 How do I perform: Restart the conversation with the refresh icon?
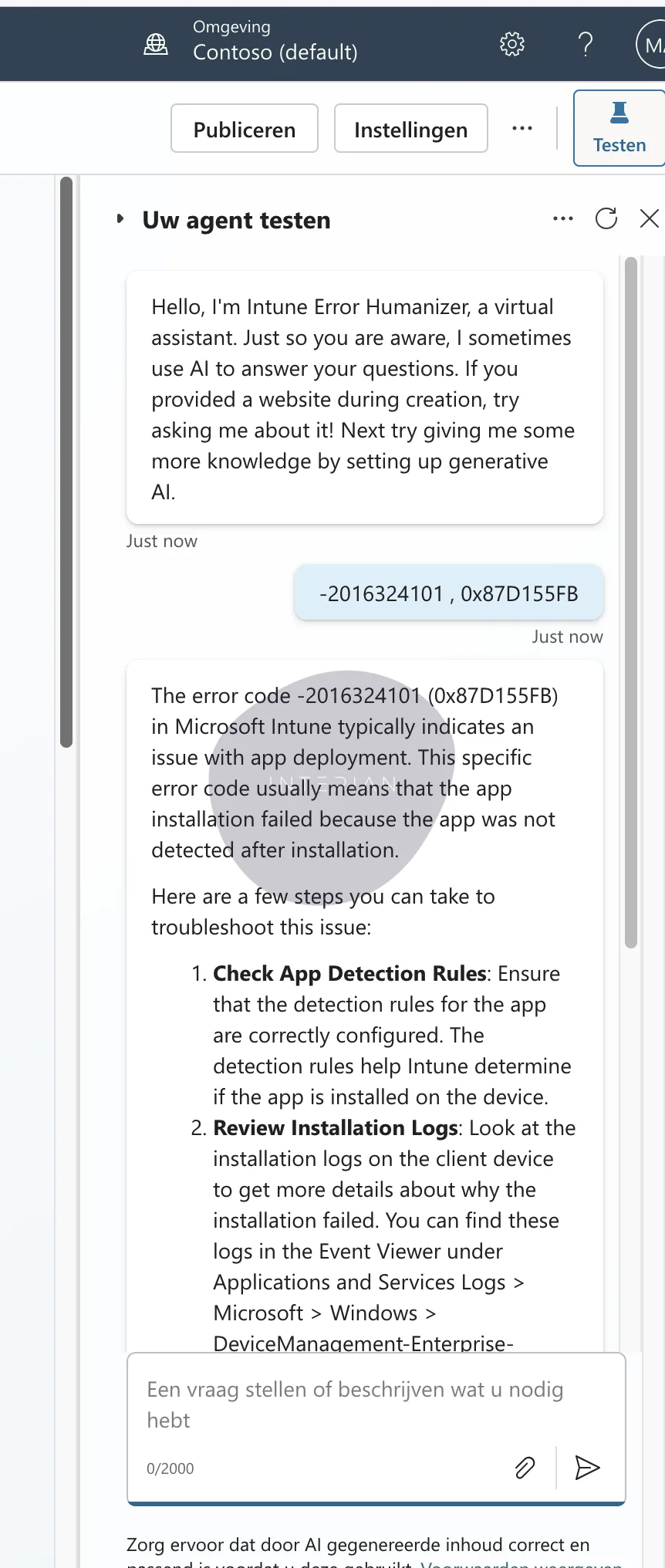pos(606,219)
